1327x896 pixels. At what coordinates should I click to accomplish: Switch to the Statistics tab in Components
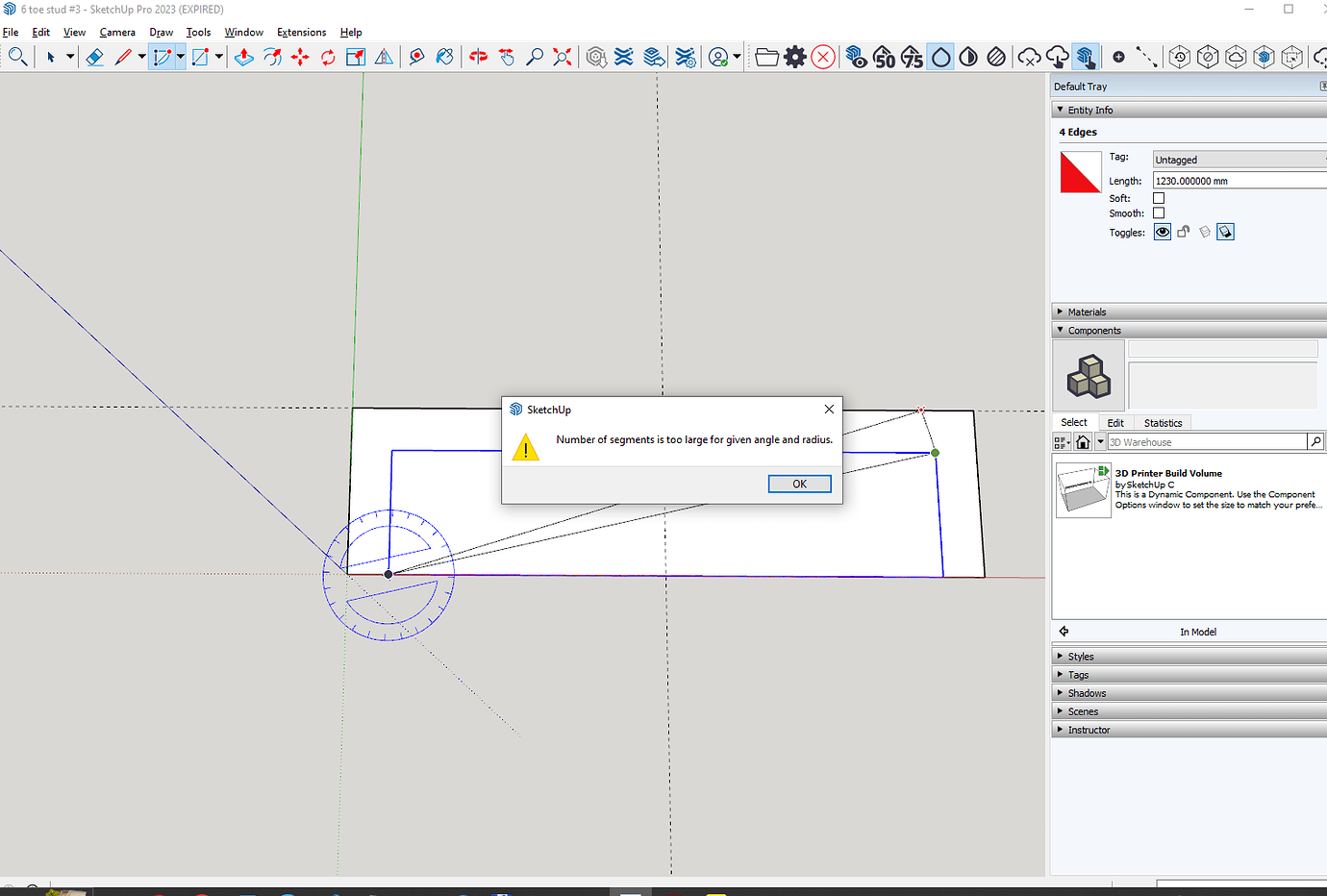click(x=1163, y=422)
